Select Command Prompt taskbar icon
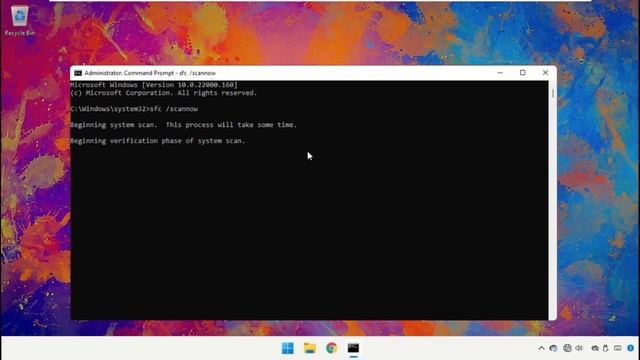The width and height of the screenshot is (640, 360). 353,348
